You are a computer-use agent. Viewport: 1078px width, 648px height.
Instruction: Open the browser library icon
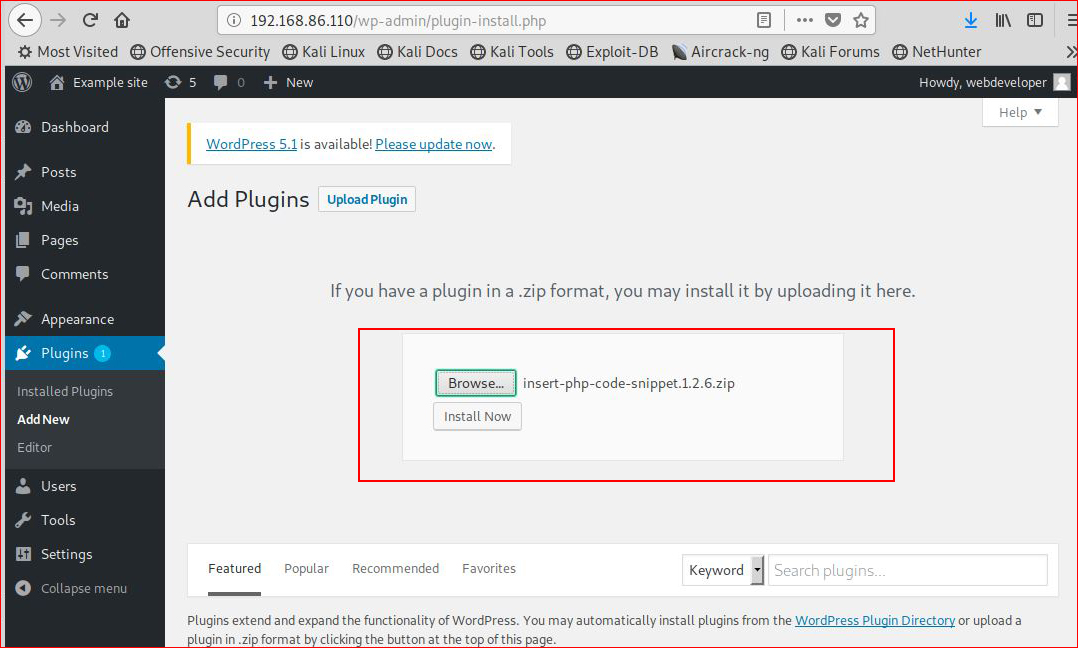1003,21
